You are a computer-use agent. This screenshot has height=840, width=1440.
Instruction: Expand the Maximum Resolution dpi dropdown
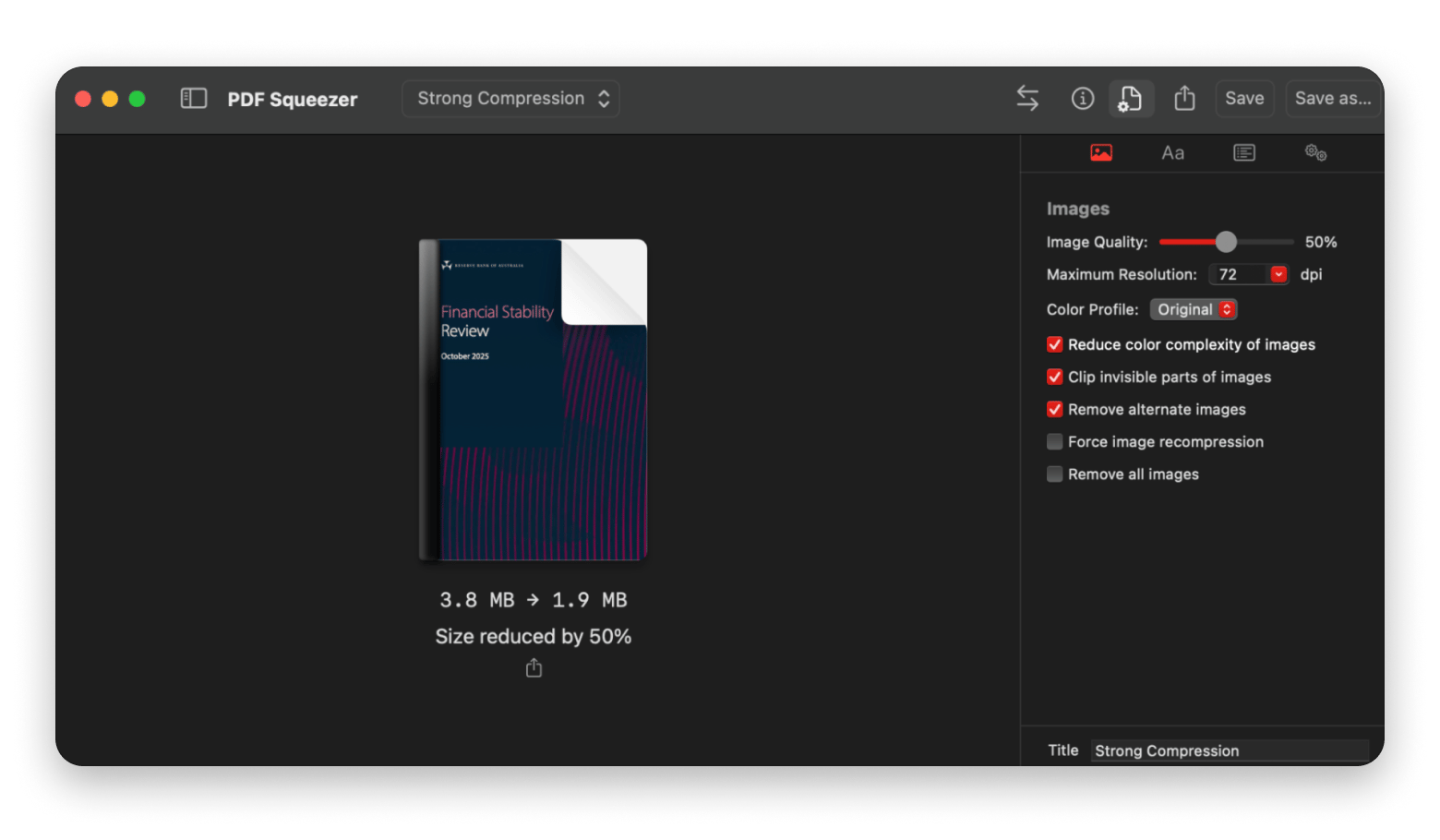coord(1278,274)
